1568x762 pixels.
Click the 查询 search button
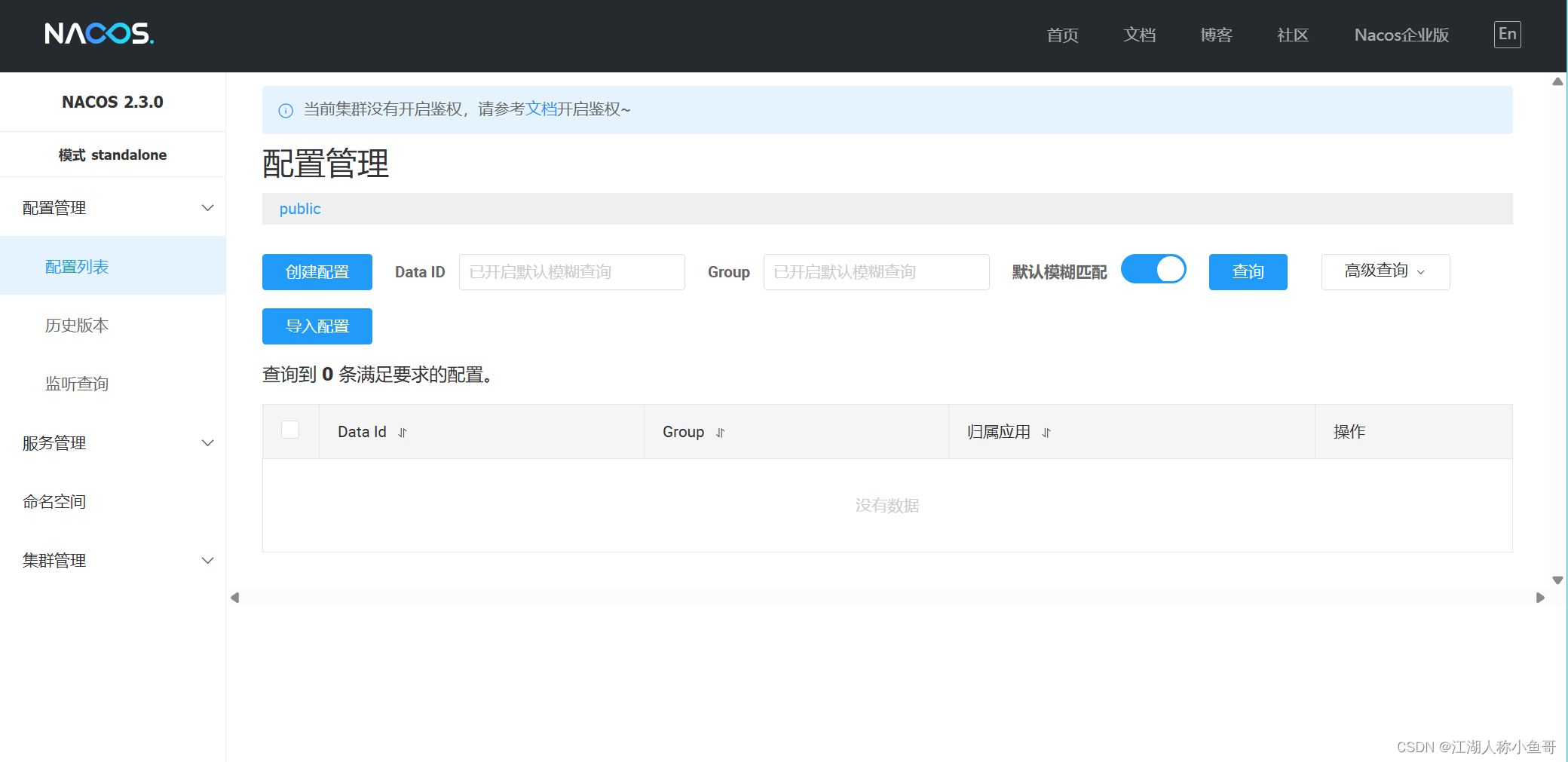pos(1248,272)
